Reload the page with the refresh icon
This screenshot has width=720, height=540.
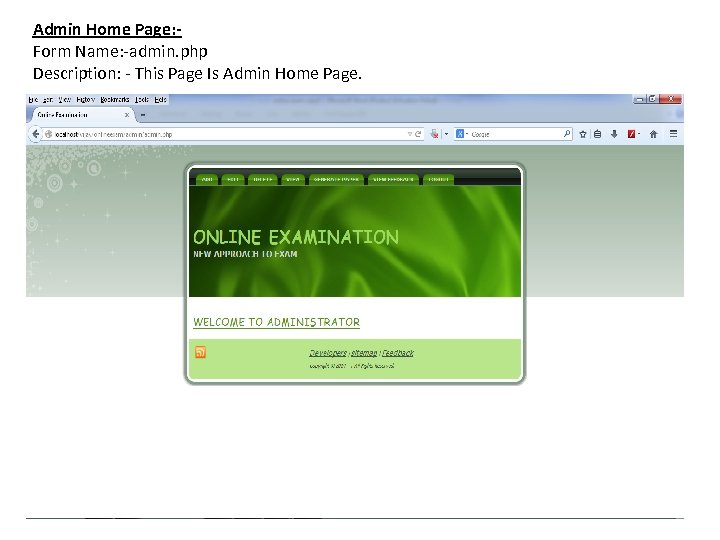click(x=418, y=134)
